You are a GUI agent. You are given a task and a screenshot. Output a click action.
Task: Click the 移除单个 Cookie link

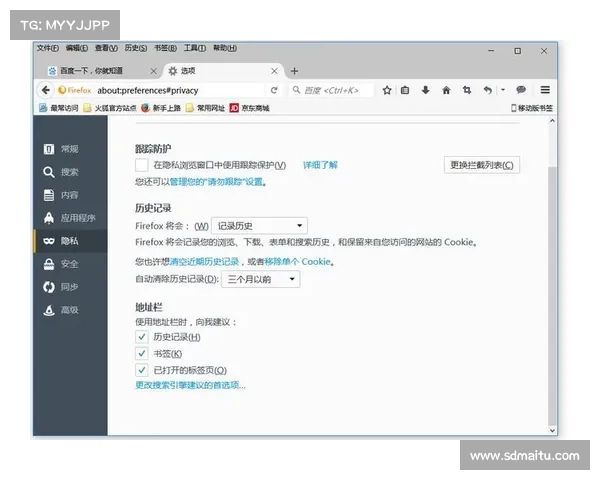point(298,261)
